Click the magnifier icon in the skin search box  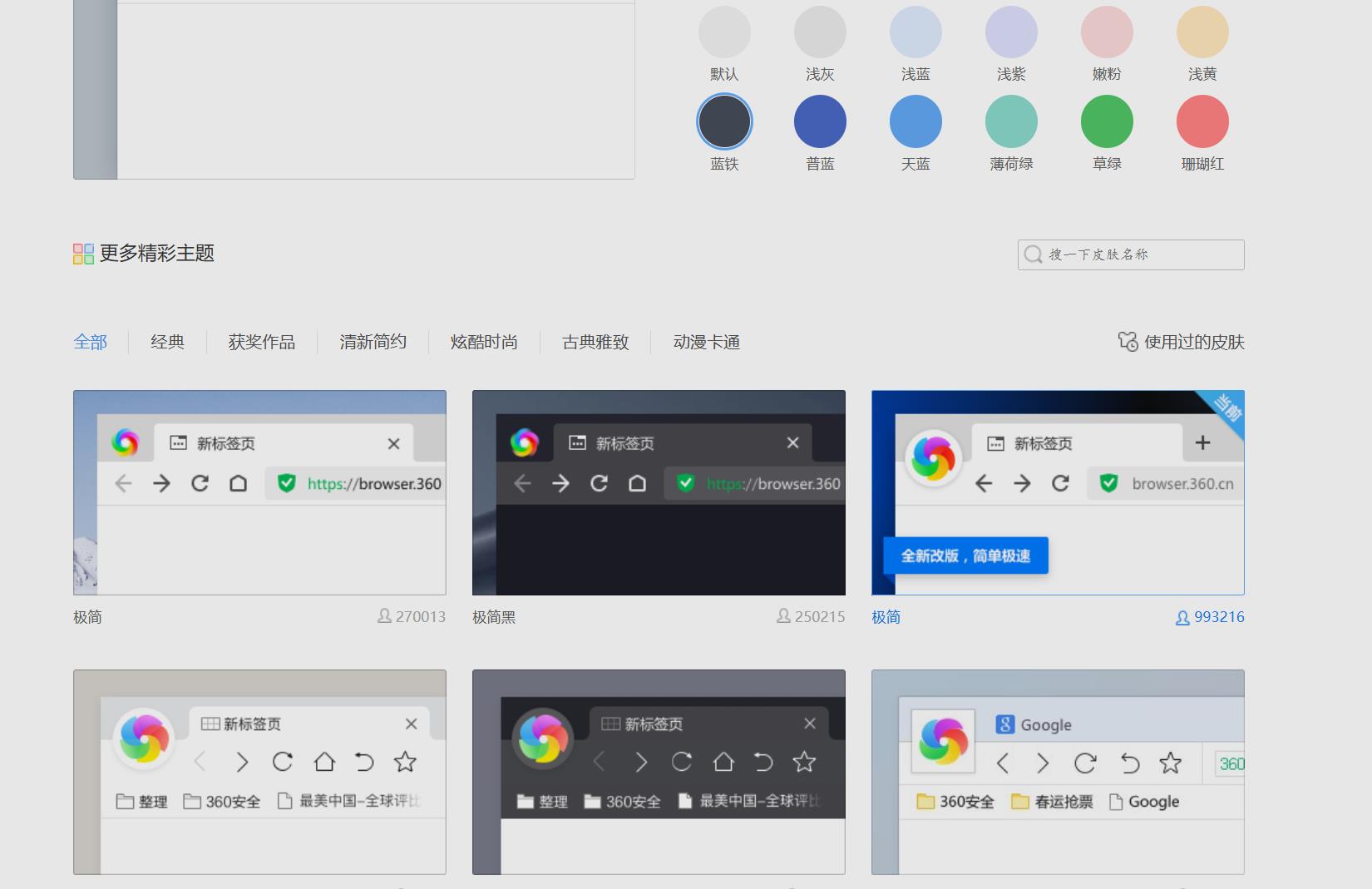click(x=1034, y=254)
